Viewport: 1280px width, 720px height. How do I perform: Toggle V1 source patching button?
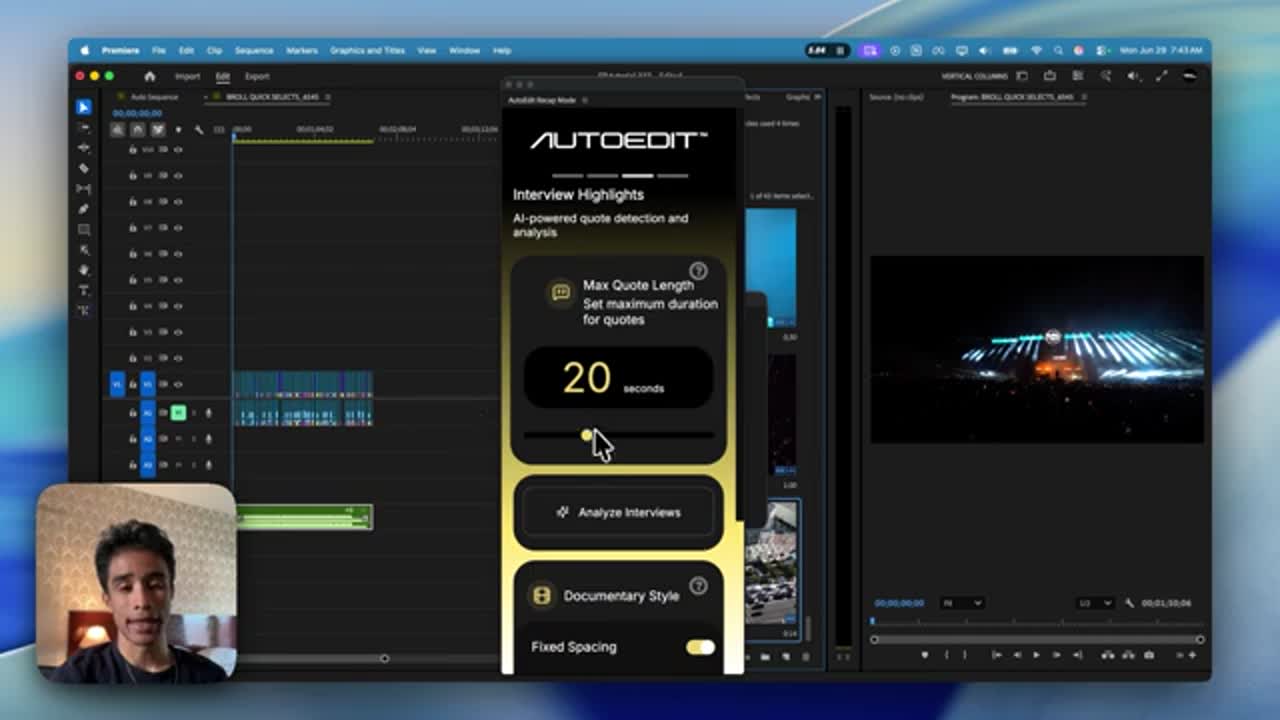coord(117,384)
